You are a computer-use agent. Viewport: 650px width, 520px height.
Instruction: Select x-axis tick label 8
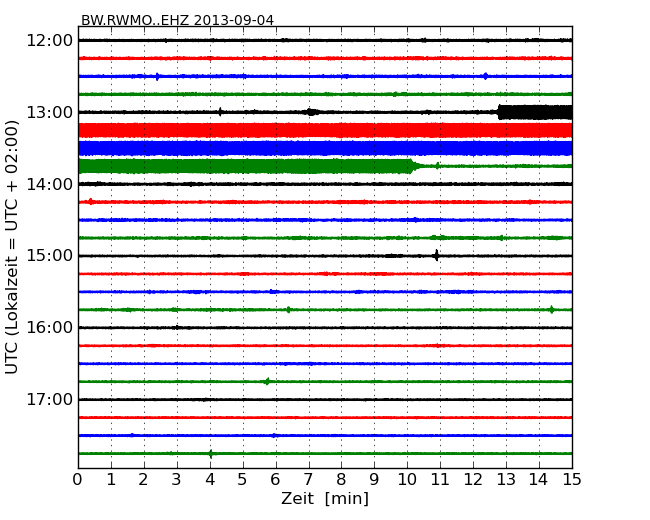coord(341,480)
